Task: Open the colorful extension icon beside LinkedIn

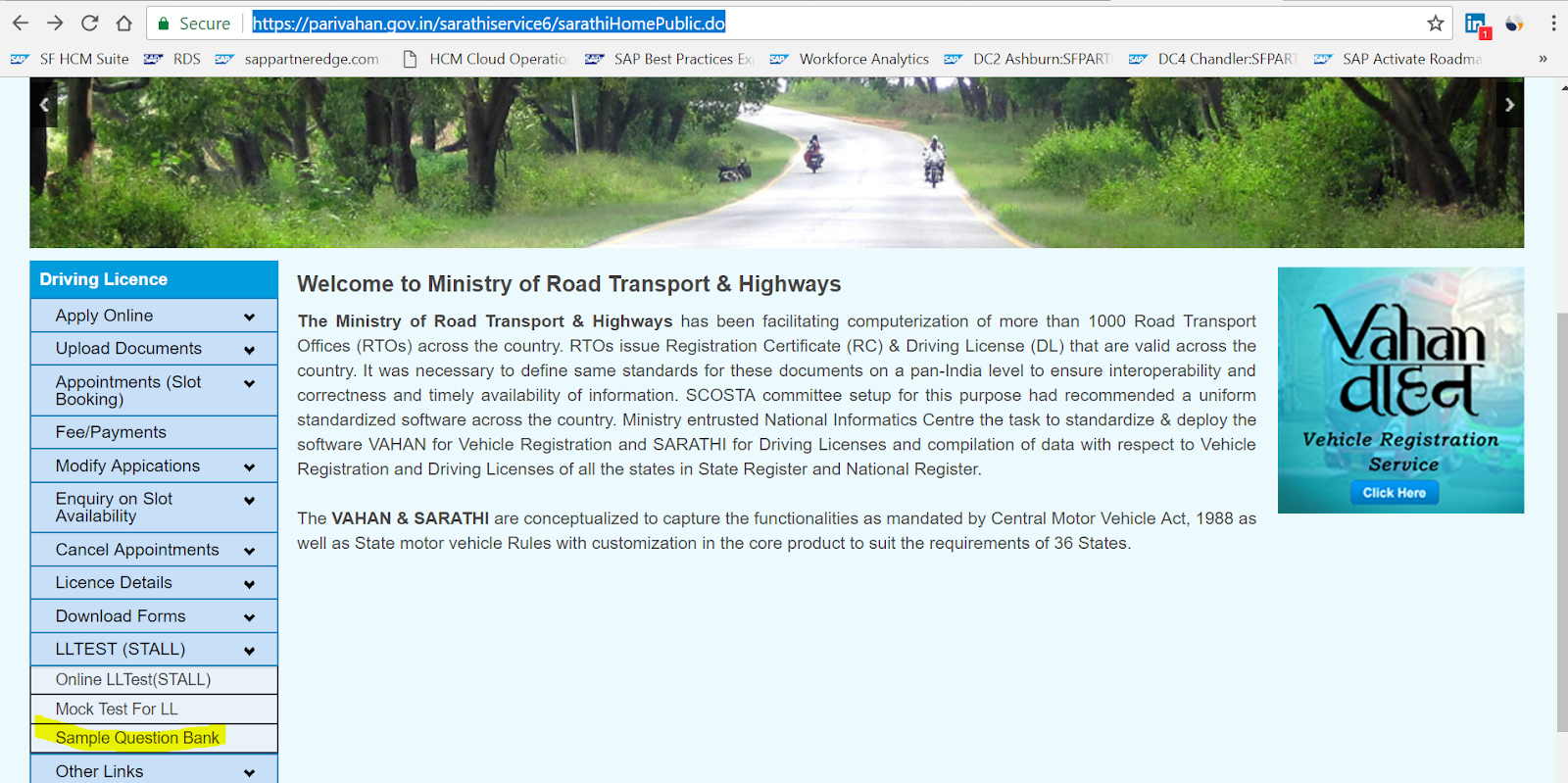Action: pyautogui.click(x=1514, y=24)
